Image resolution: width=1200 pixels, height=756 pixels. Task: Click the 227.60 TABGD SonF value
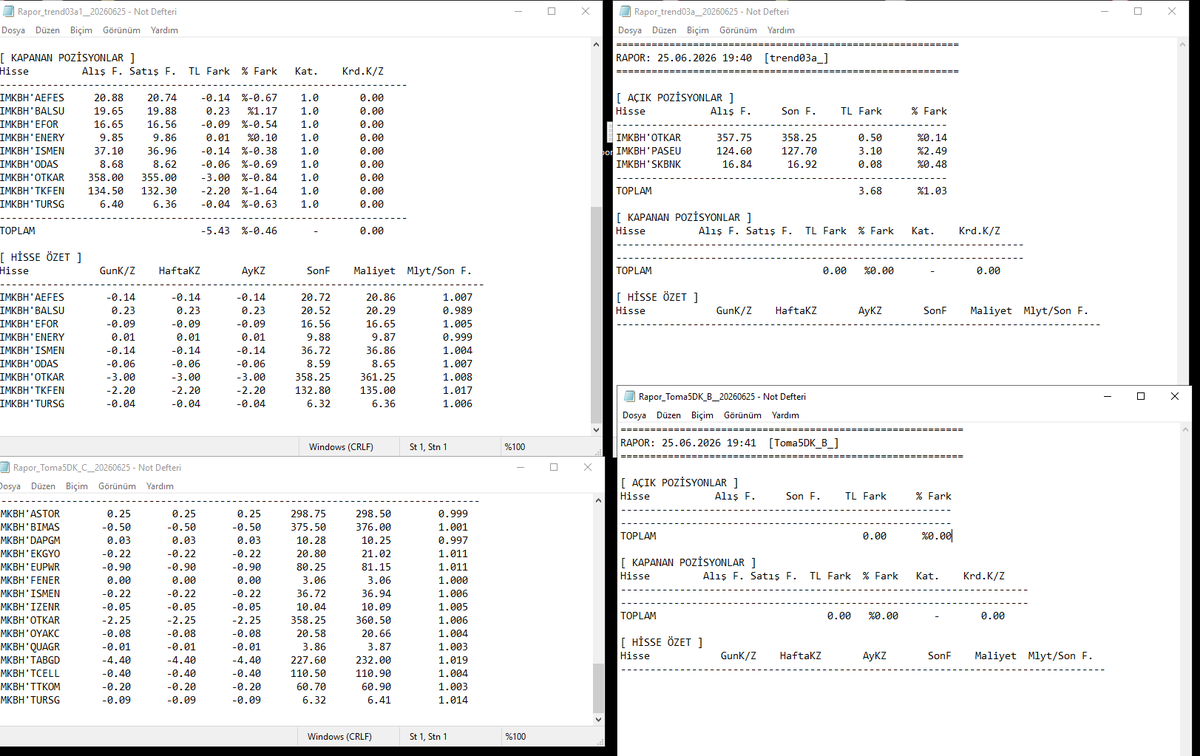[309, 660]
